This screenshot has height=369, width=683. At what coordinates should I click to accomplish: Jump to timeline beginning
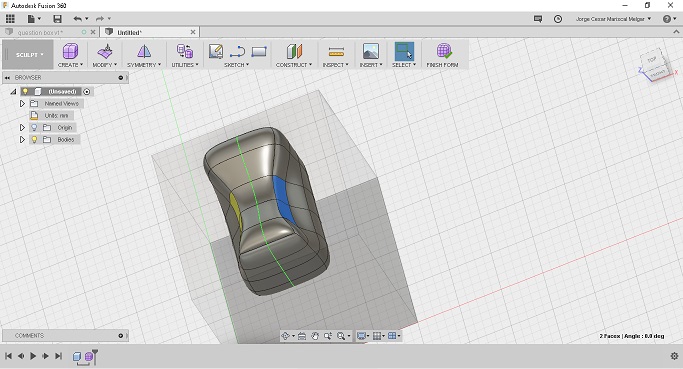click(8, 356)
